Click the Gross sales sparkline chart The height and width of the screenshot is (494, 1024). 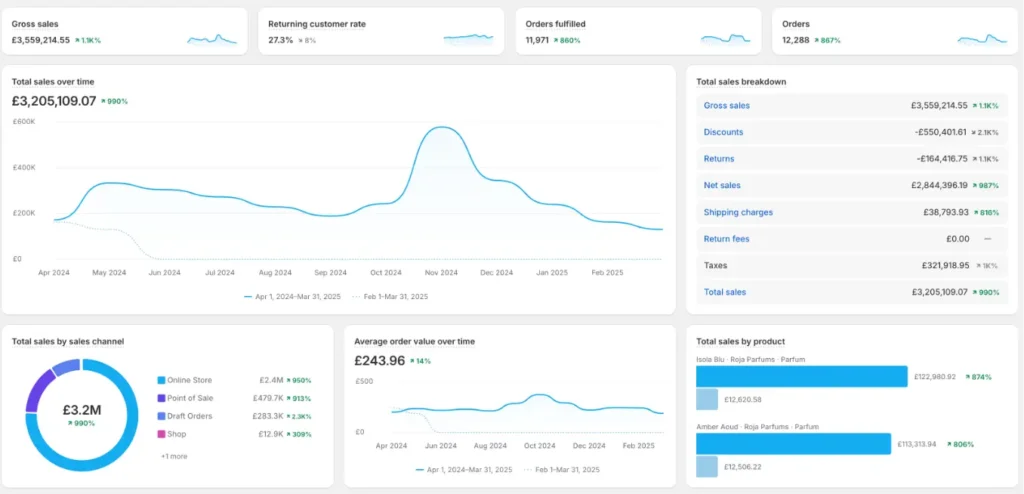pos(212,40)
